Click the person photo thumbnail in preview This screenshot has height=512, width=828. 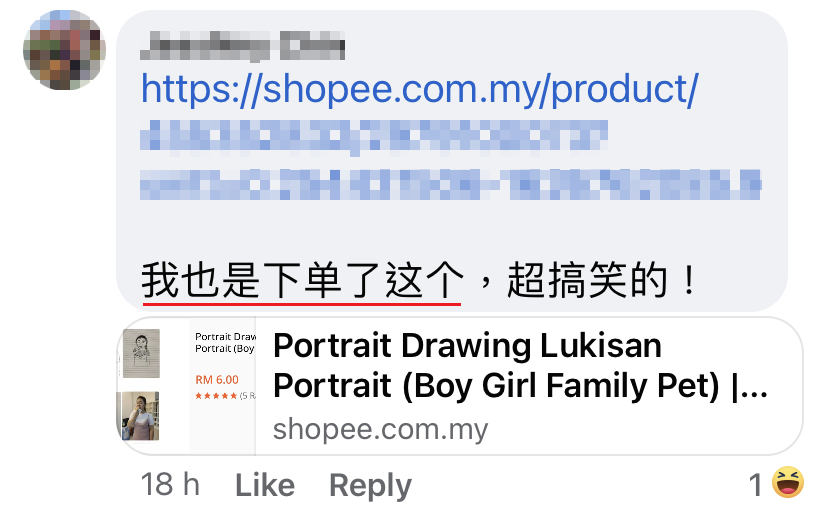(x=140, y=416)
